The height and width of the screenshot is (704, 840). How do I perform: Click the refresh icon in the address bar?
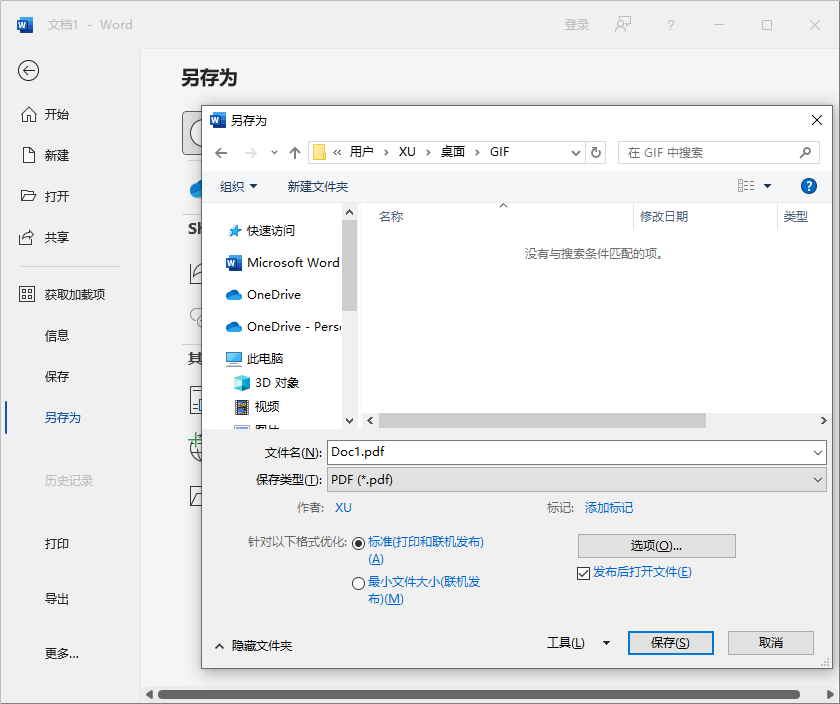tap(595, 152)
